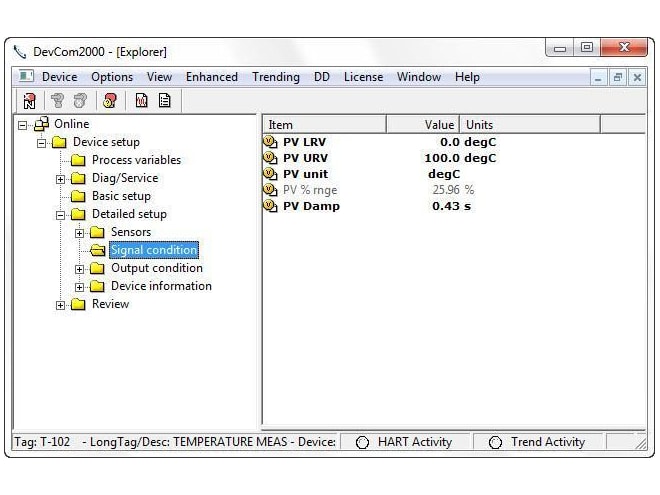Image resolution: width=660 pixels, height=495 pixels.
Task: Click the first toolbar icon with red N
Action: 29,101
